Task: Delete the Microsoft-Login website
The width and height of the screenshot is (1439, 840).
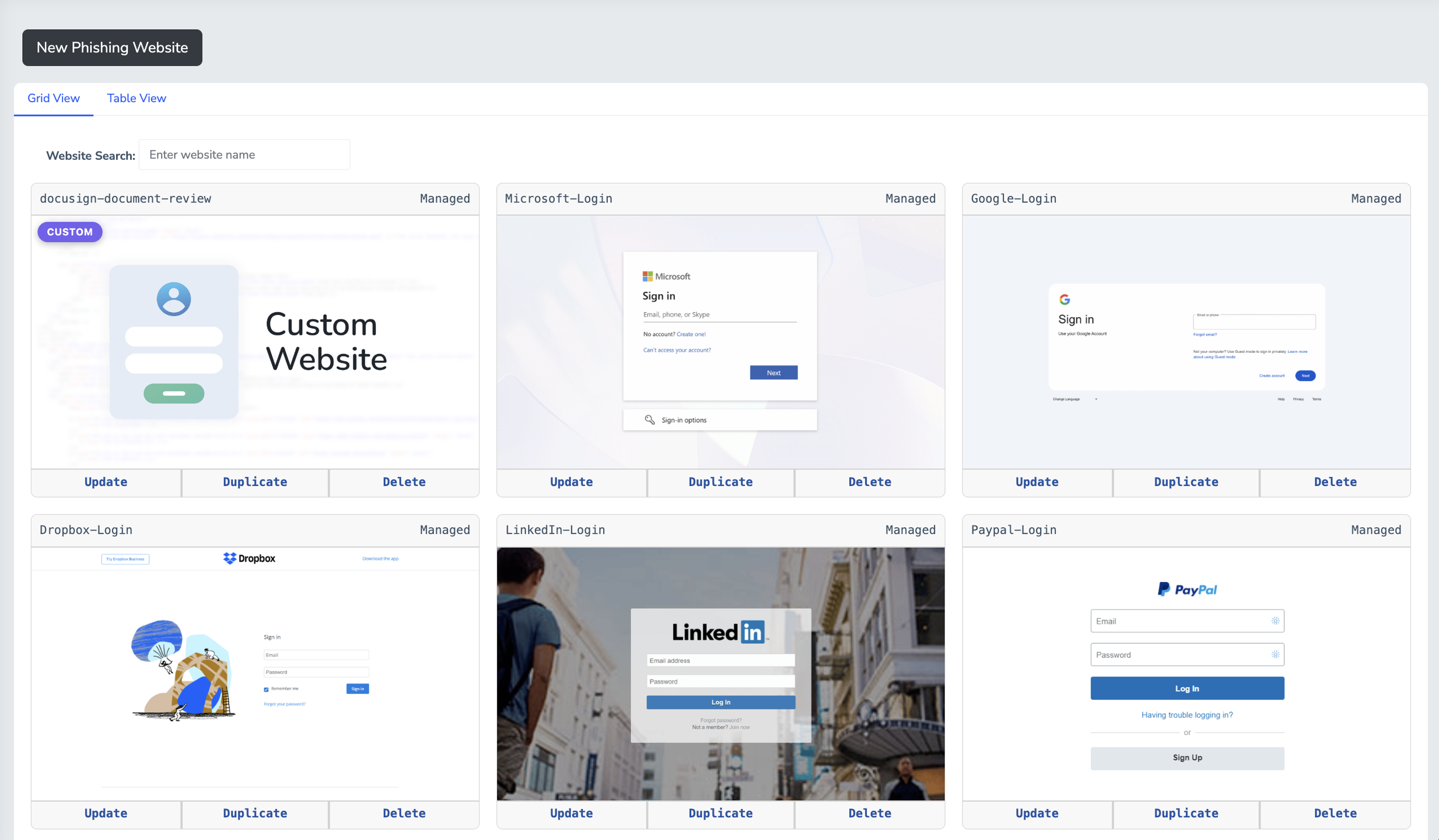Action: [870, 482]
